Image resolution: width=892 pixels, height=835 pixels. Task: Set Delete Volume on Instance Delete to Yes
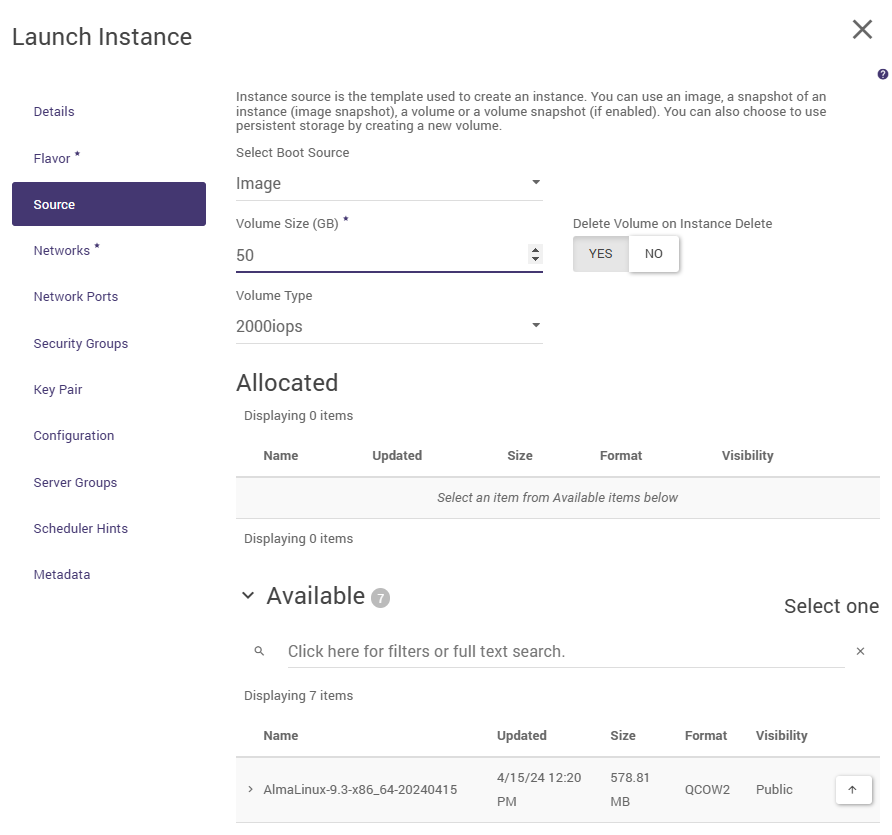[x=601, y=254]
